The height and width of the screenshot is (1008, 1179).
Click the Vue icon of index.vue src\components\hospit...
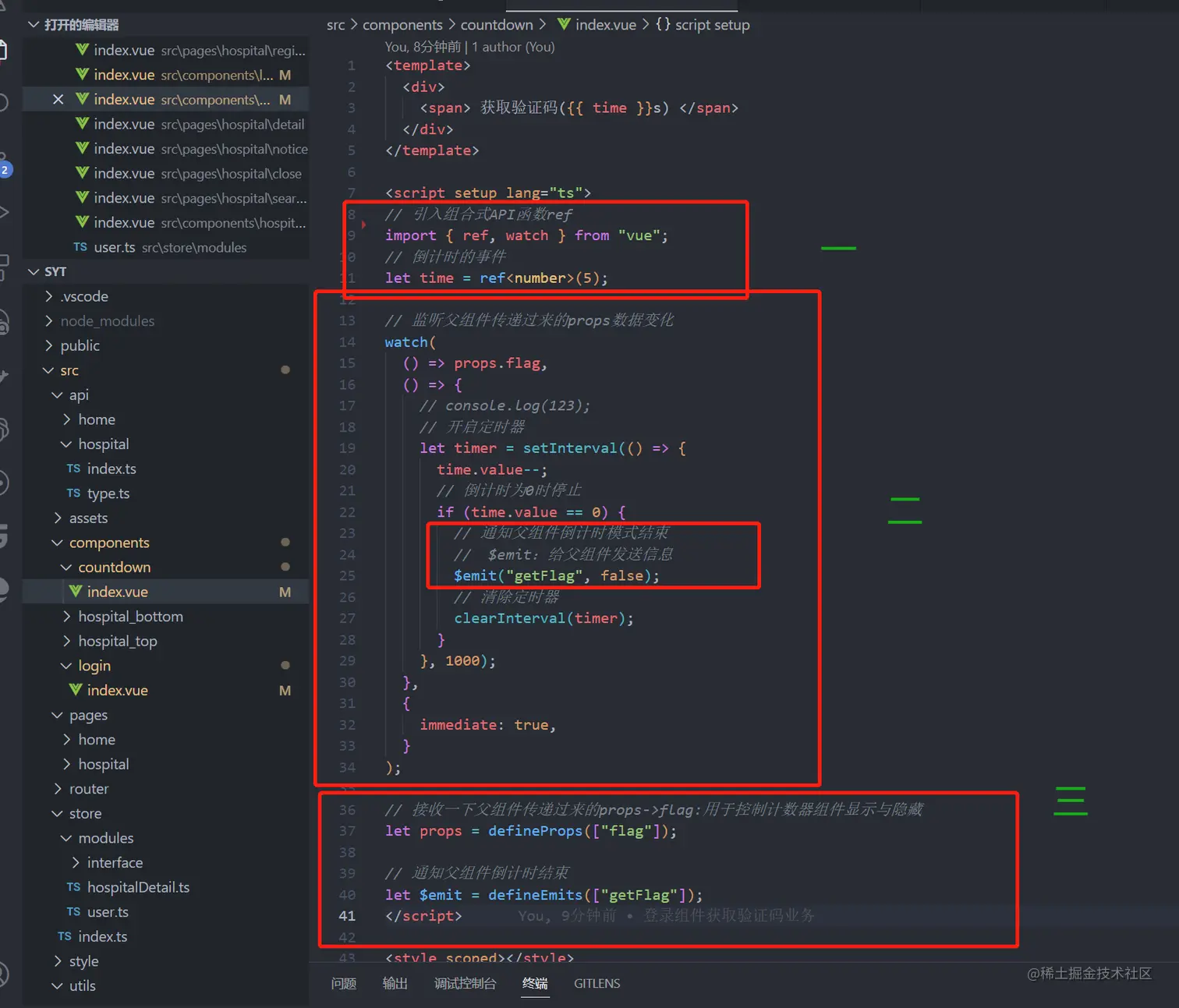(82, 222)
